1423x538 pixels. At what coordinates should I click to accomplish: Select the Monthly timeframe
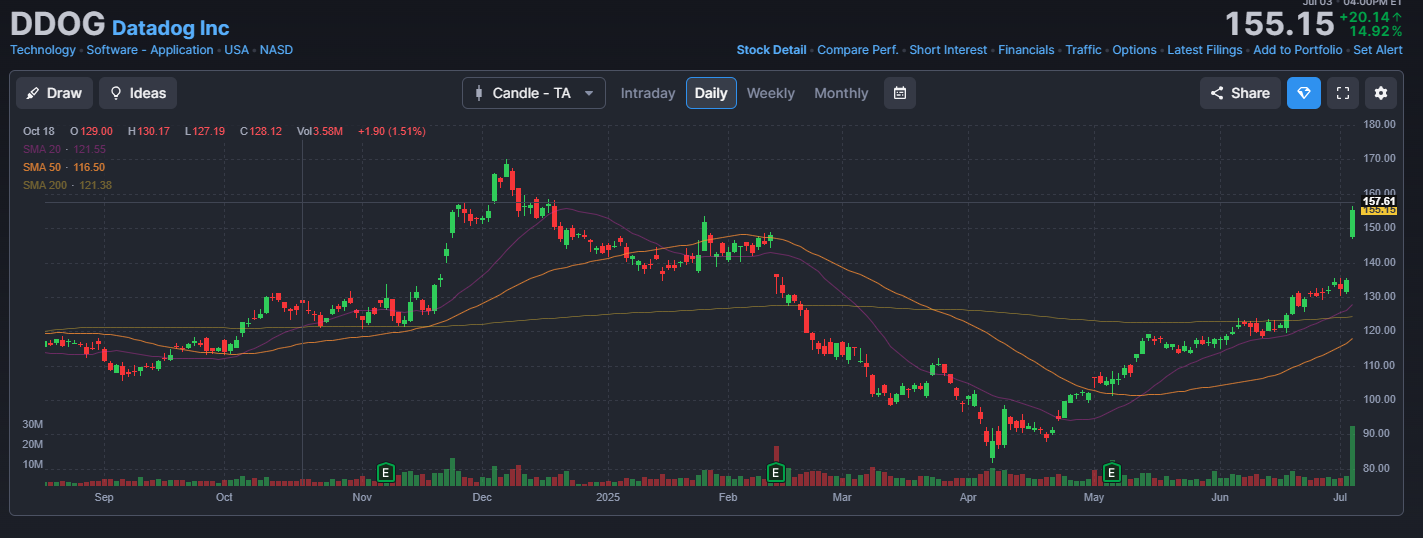pos(841,93)
